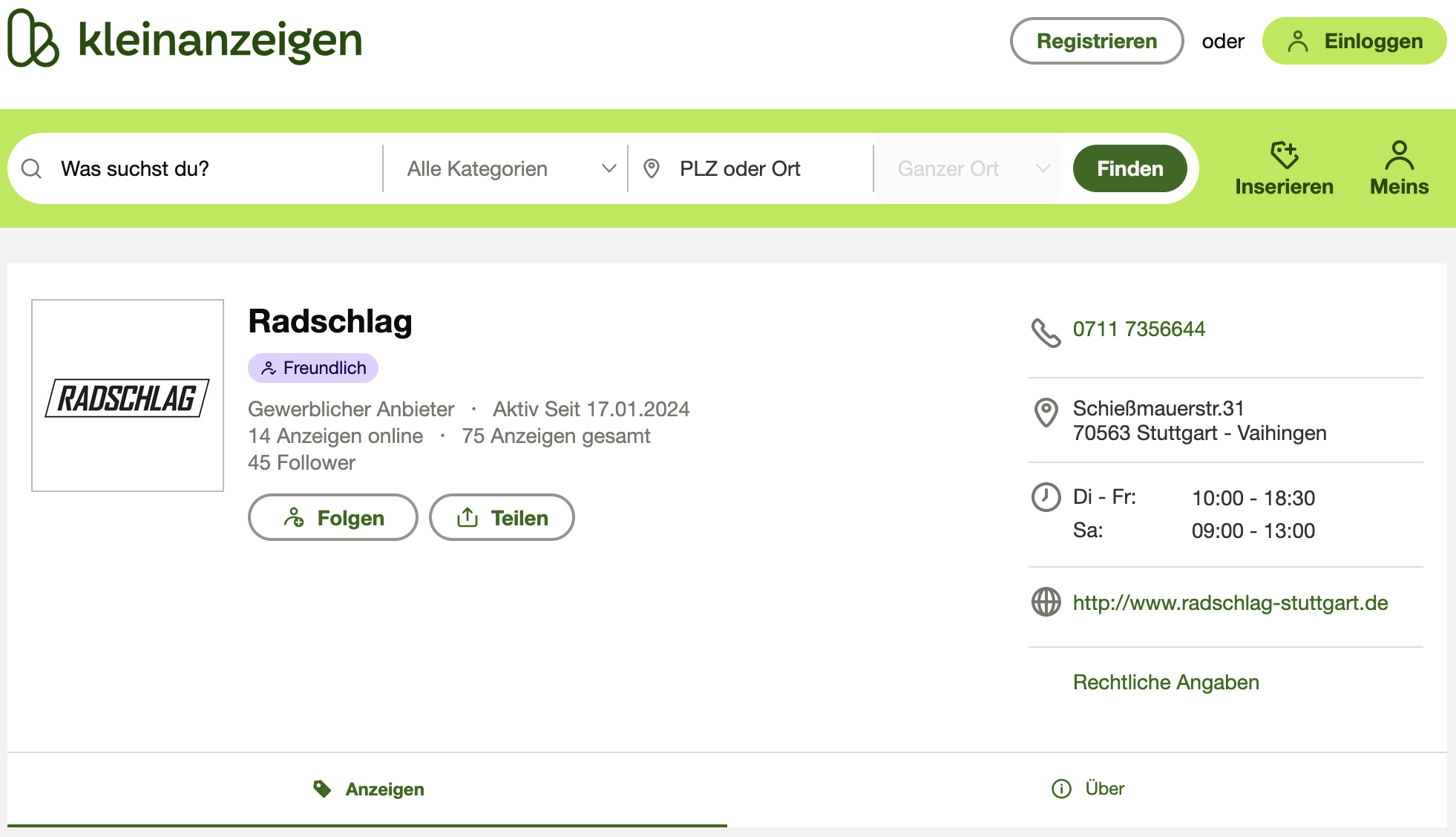The image size is (1456, 837).
Task: Open Rechtliche Angaben link
Action: [x=1166, y=682]
